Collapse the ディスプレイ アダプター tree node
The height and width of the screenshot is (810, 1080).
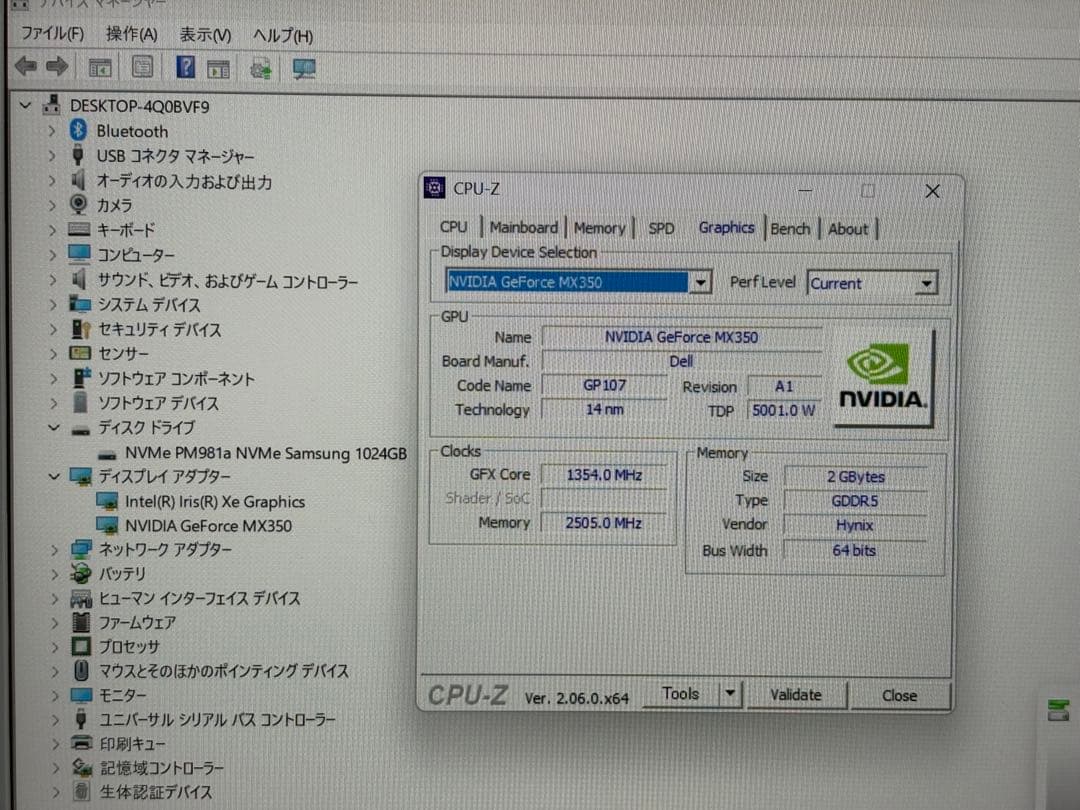55,477
